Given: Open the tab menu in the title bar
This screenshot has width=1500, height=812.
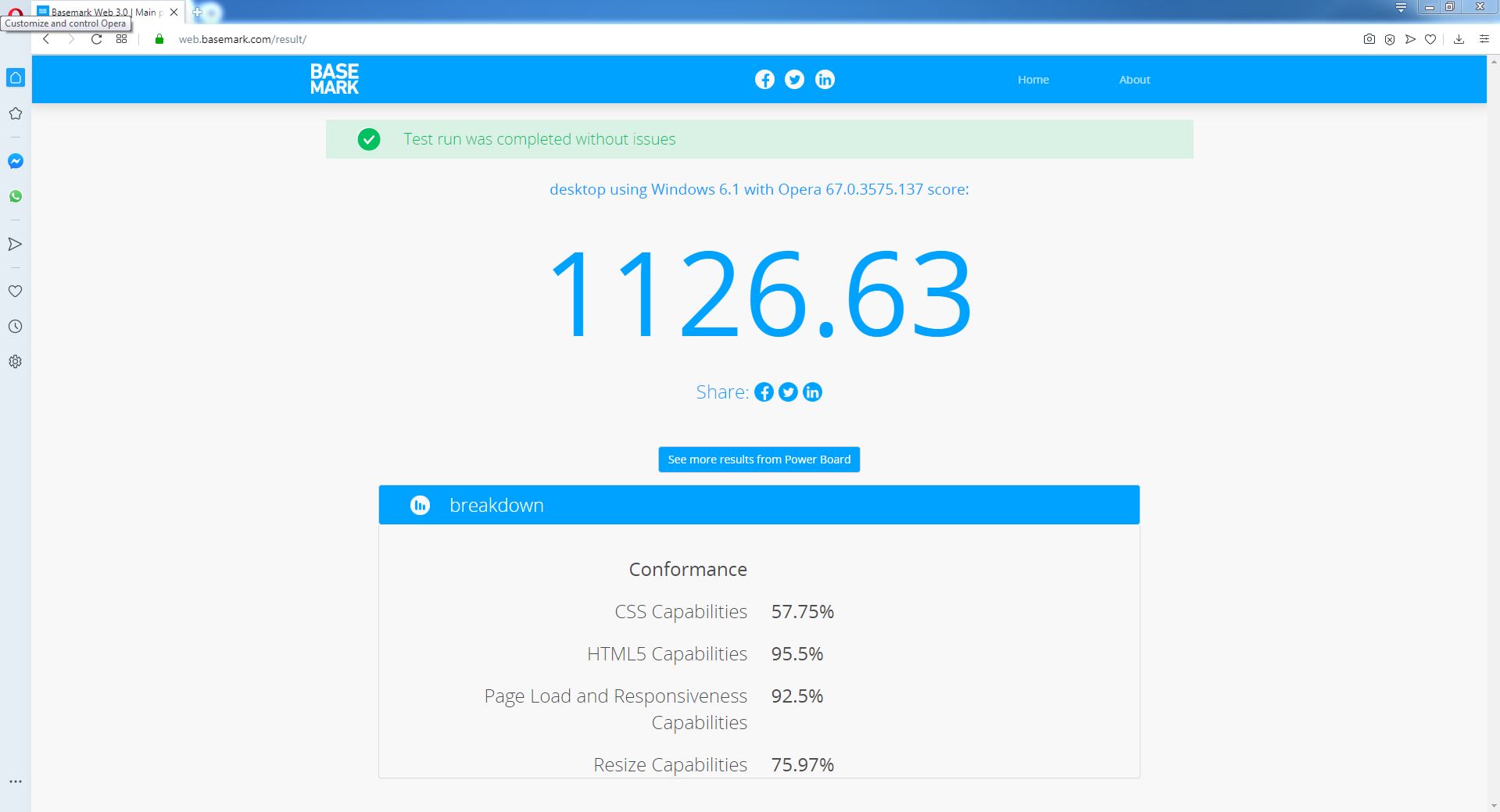Looking at the screenshot, I should (x=1402, y=8).
